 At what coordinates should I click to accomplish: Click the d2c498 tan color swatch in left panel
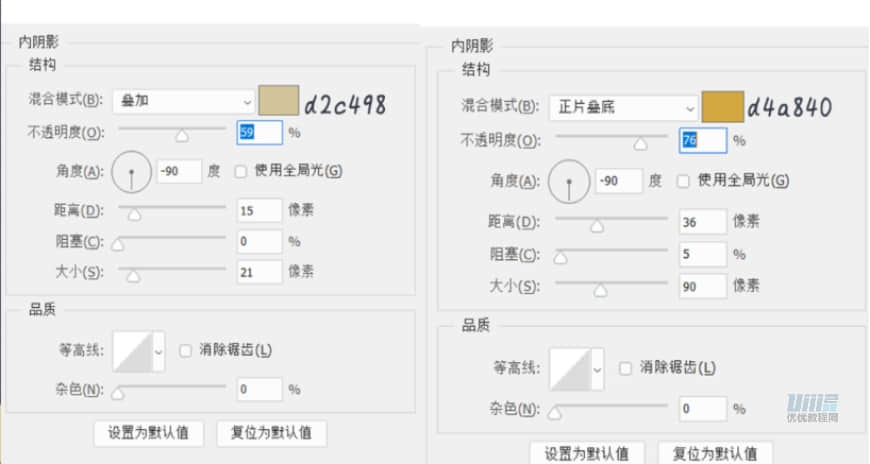[279, 100]
